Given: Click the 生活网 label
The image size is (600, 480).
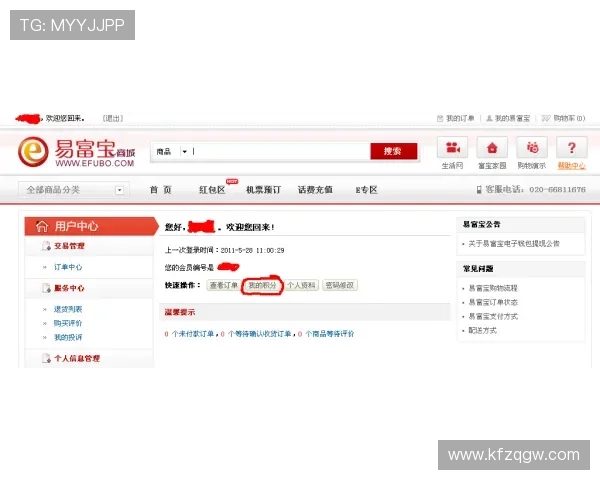Looking at the screenshot, I should click(452, 165).
